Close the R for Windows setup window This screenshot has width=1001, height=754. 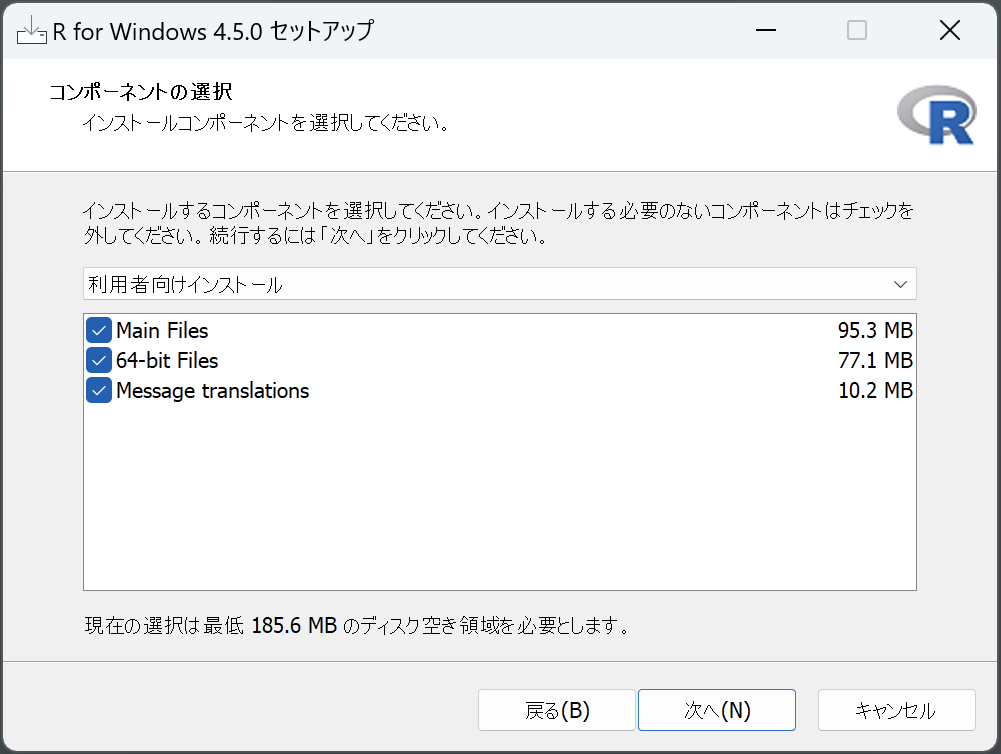coord(950,30)
